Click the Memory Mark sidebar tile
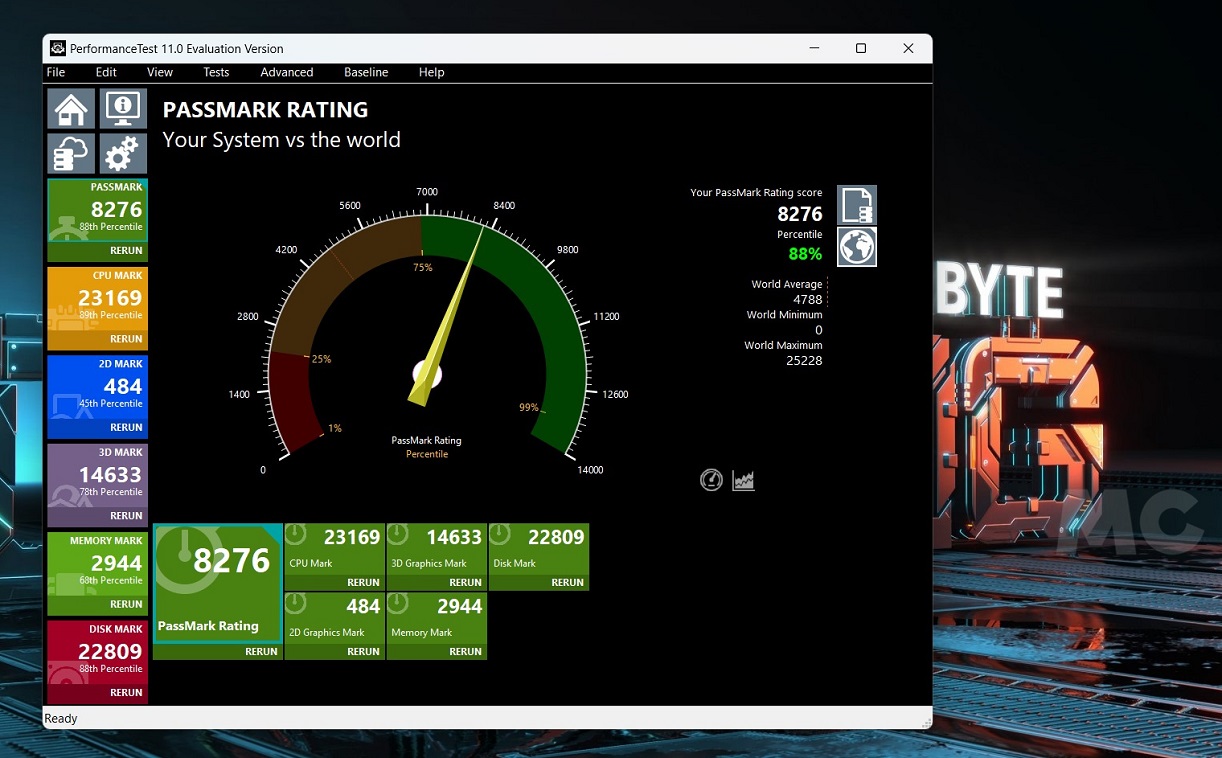Screen dimensions: 1222x758 coord(97,565)
